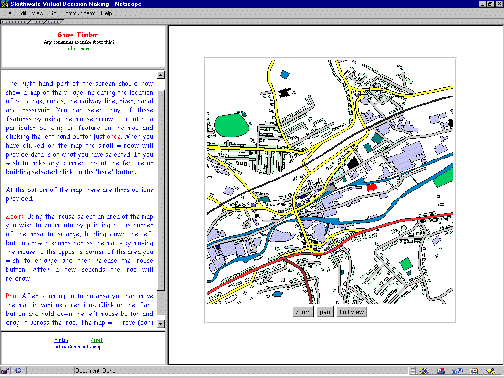Select the green square in the map's lower right
The height and width of the screenshot is (378, 504).
406,264
